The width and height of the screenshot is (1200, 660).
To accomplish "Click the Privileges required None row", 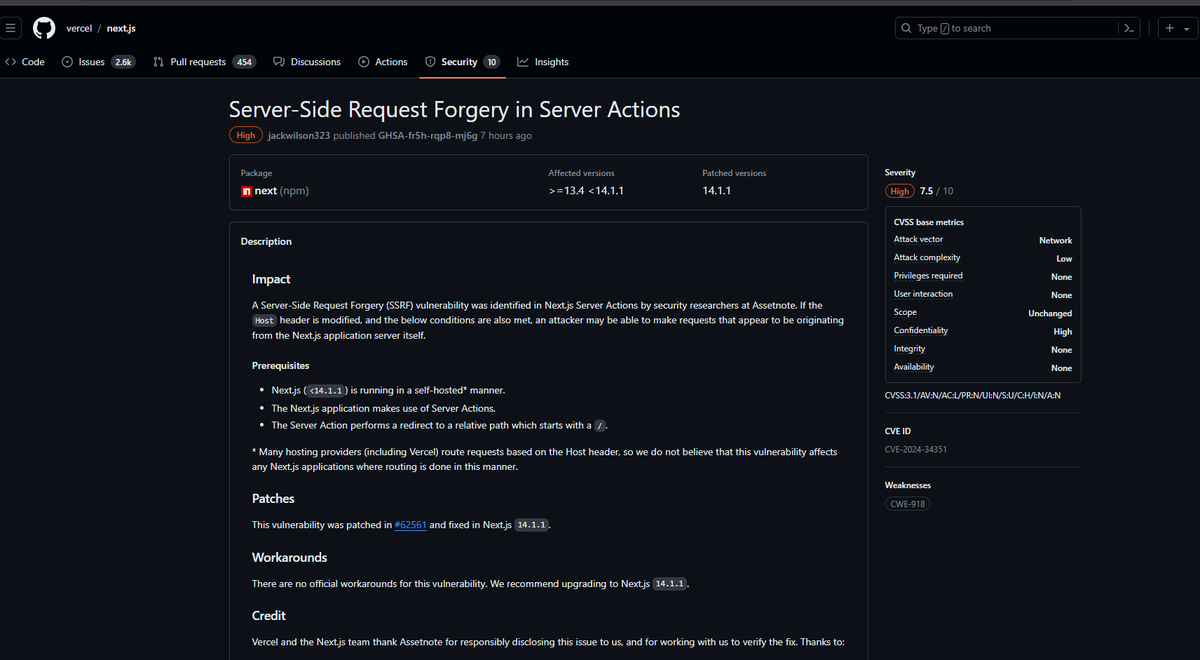I will [983, 276].
